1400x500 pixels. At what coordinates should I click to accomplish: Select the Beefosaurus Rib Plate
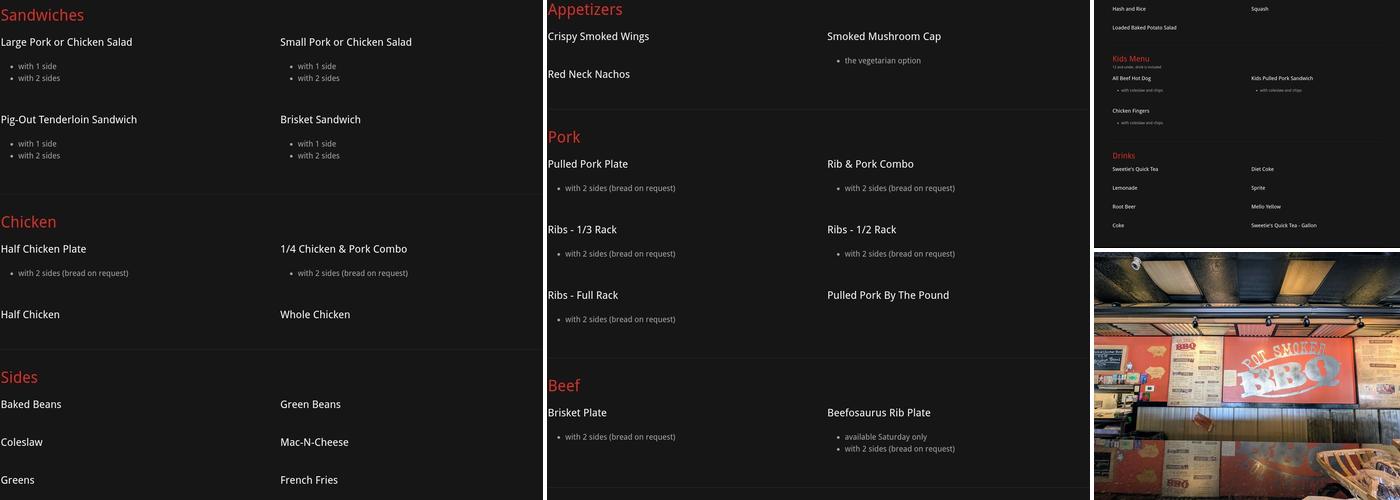tap(879, 413)
